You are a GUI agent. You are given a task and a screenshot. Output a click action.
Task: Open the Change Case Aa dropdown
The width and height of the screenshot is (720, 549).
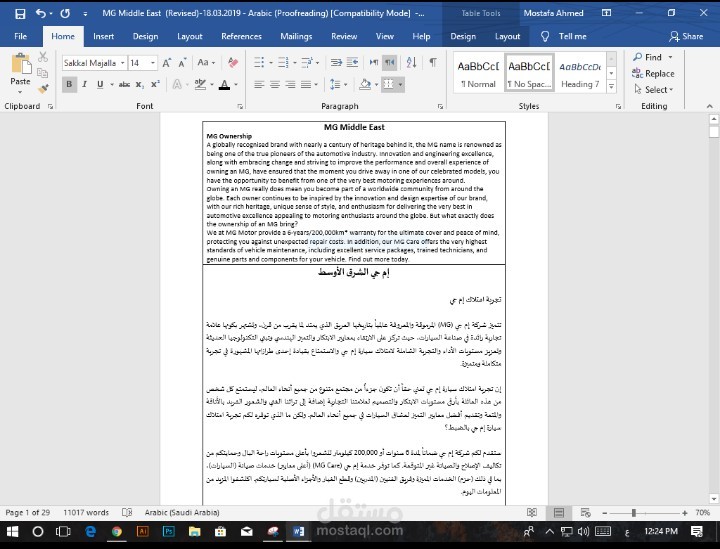(x=206, y=62)
